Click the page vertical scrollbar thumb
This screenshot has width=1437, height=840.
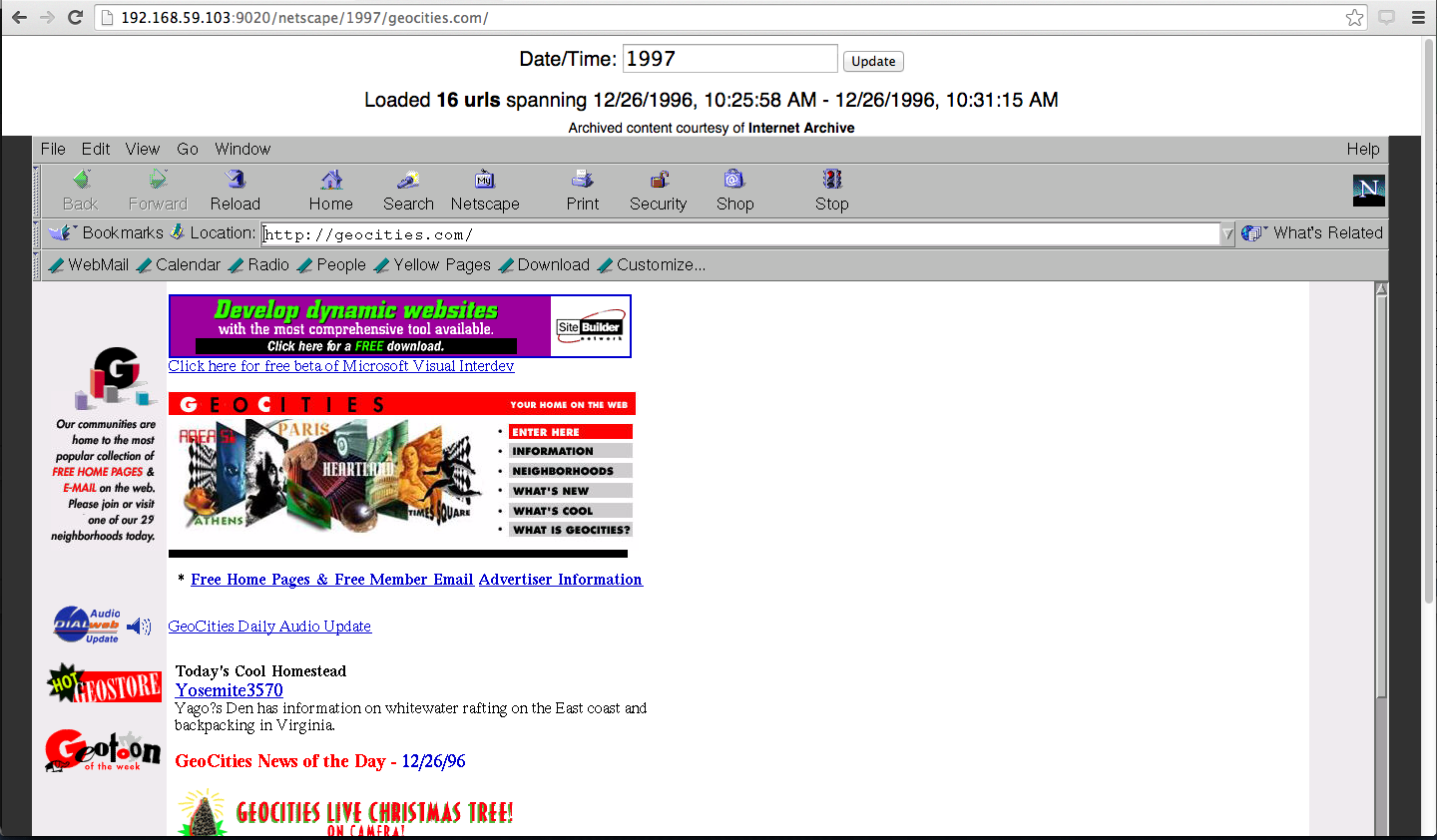pyautogui.click(x=1381, y=496)
